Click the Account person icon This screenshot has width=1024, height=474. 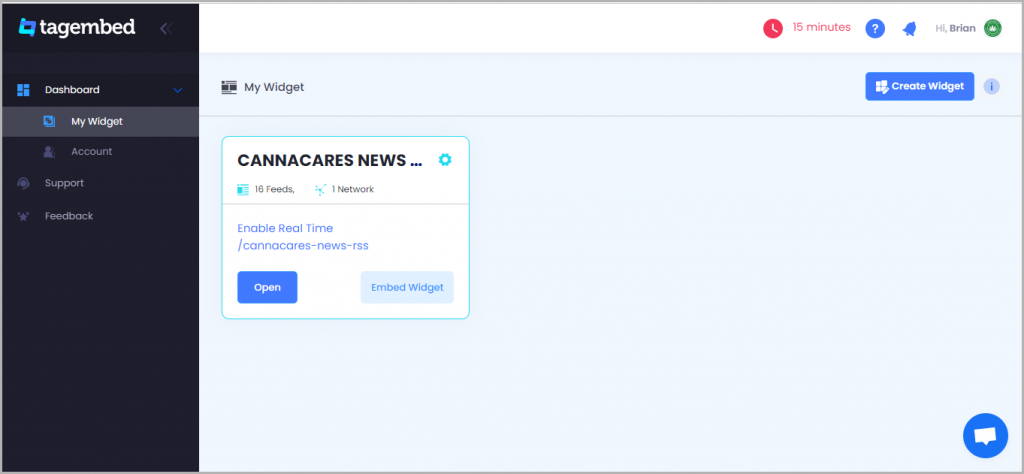49,151
